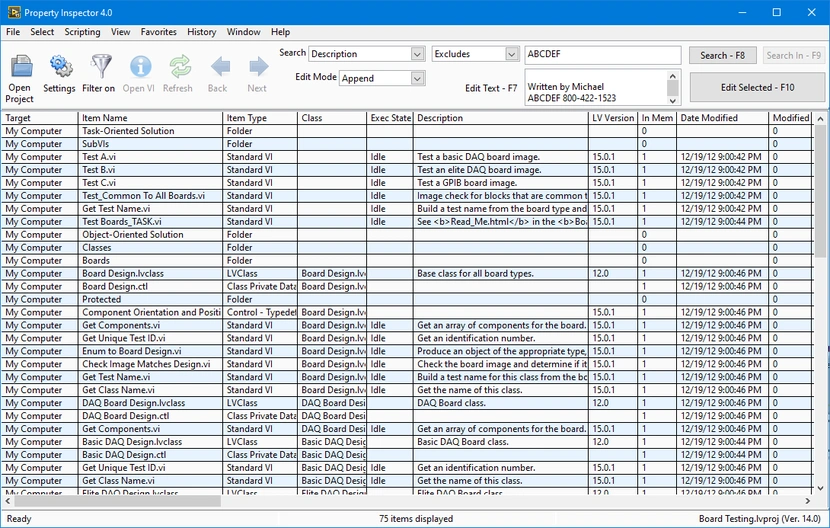Toggle the Filter on funnel icon
Screen dimensions: 830x528
[x=101, y=66]
